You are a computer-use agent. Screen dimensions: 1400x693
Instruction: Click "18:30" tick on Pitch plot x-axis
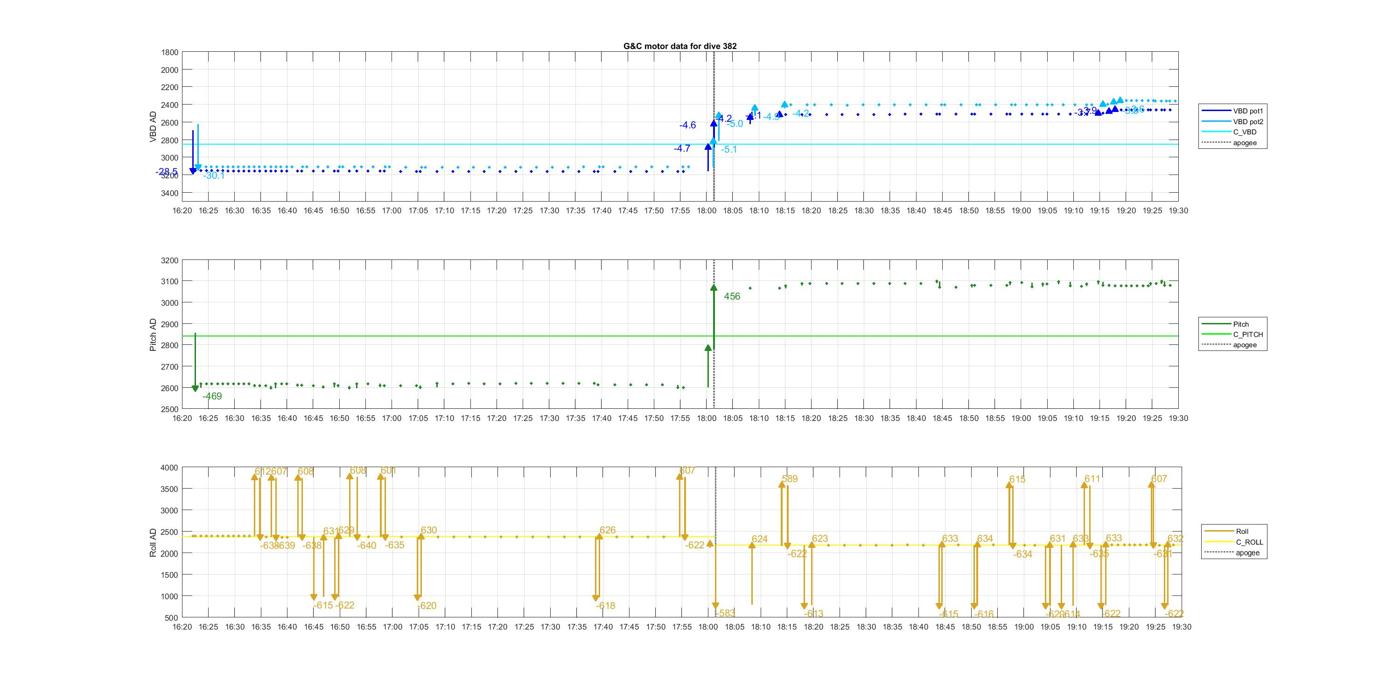[x=865, y=419]
